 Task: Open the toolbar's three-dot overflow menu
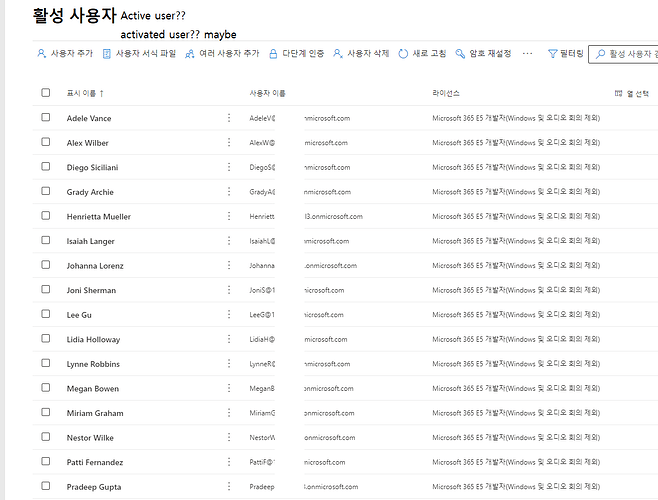(528, 54)
